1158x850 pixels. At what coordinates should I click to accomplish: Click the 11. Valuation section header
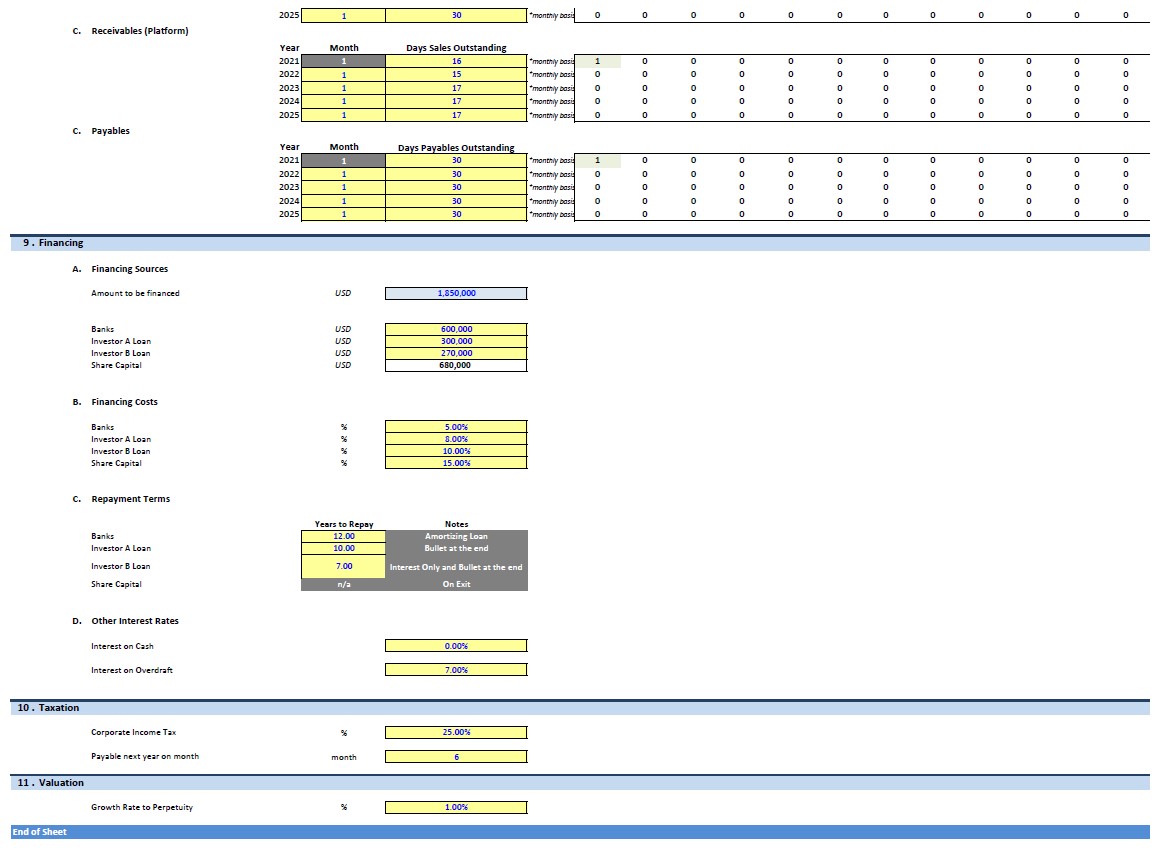(580, 782)
